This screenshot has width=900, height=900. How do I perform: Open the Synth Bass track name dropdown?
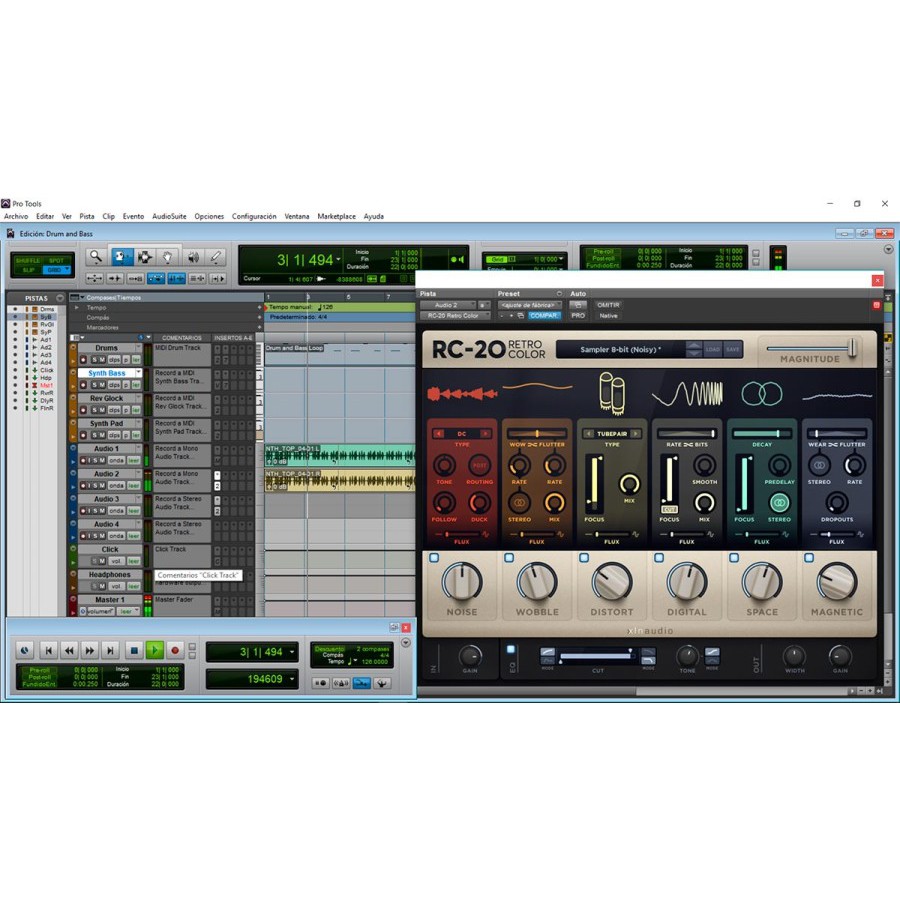click(x=138, y=373)
